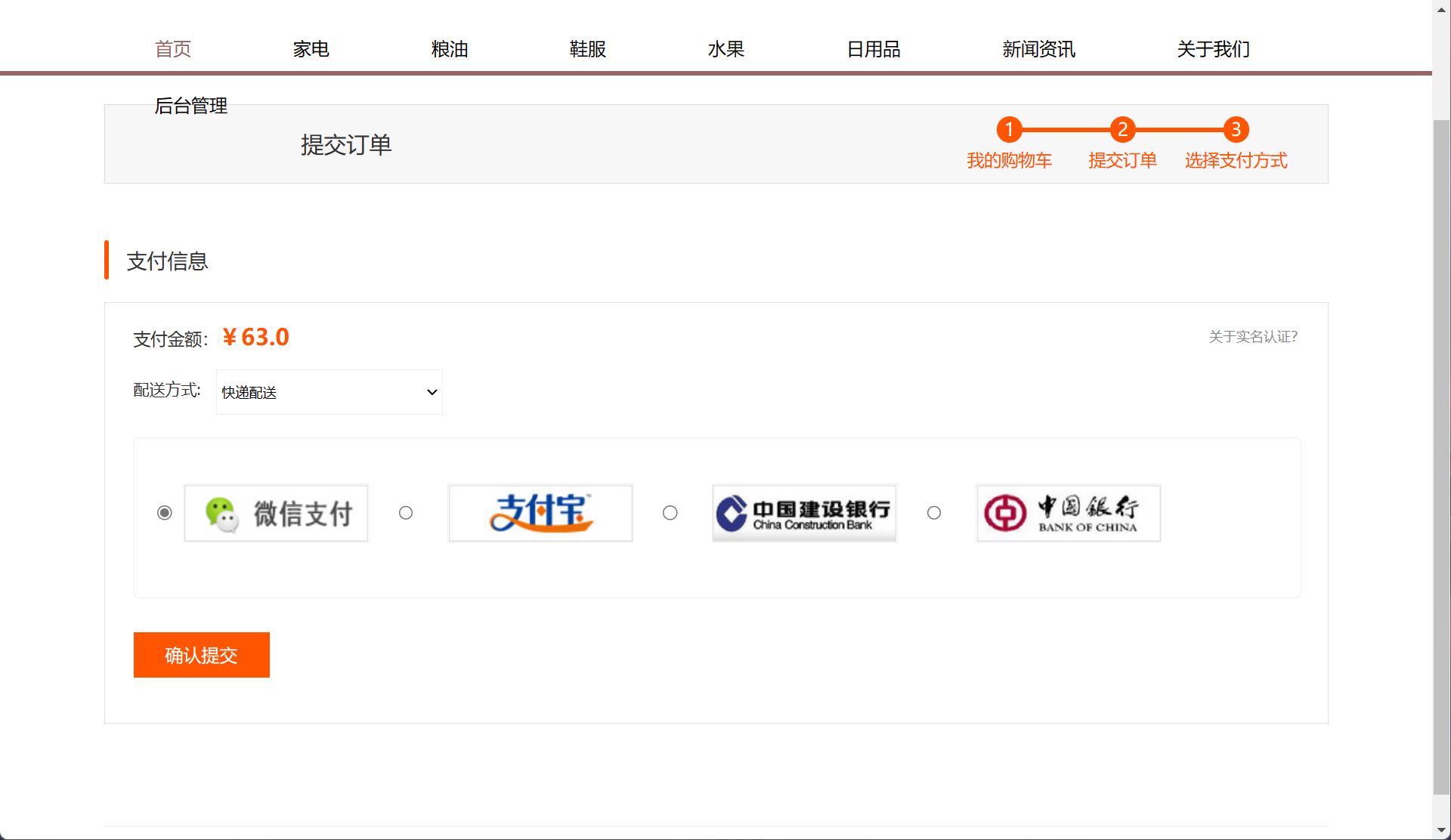Expand delivery options from 快递配送 combo box
Image resolution: width=1451 pixels, height=840 pixels.
(x=329, y=392)
